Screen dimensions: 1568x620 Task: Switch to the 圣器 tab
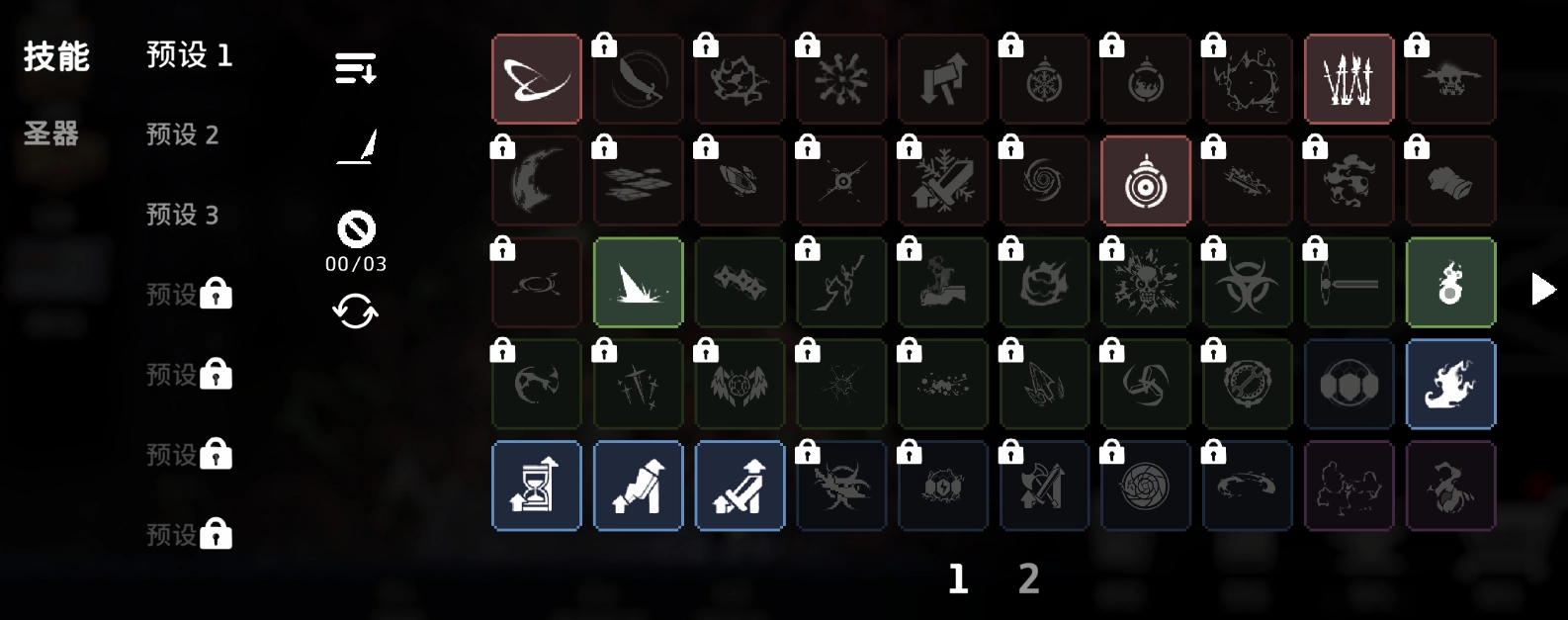tap(51, 133)
